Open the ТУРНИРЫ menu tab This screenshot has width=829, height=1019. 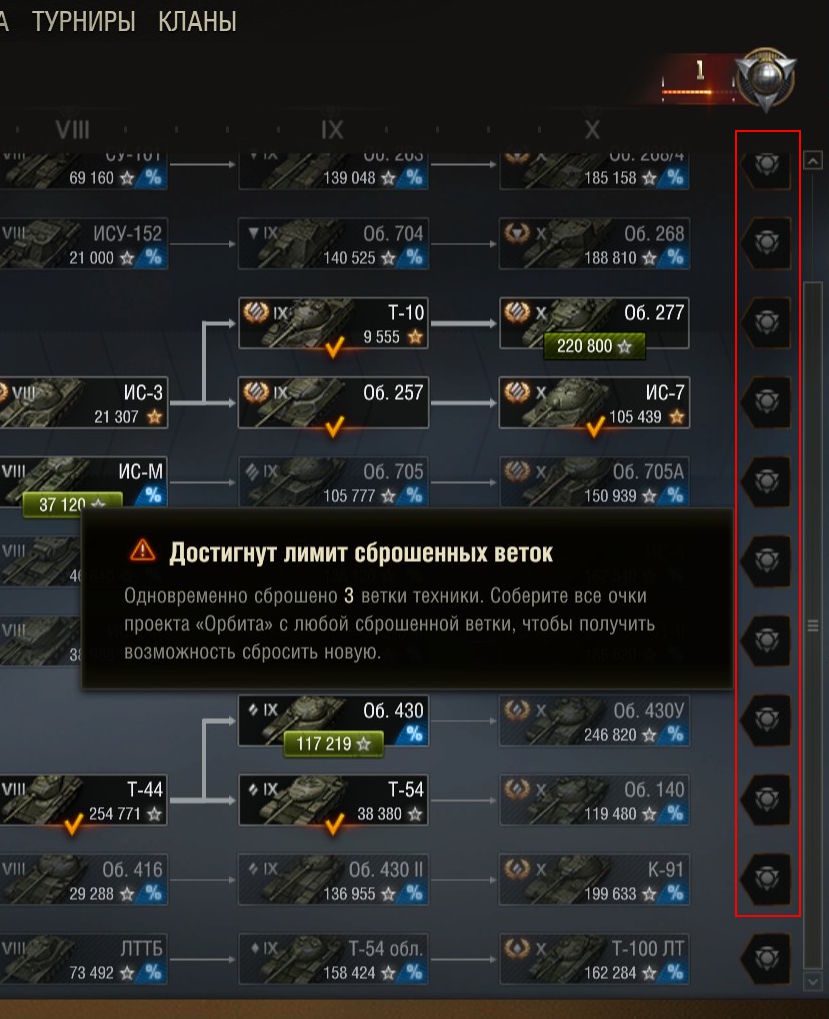(x=84, y=21)
